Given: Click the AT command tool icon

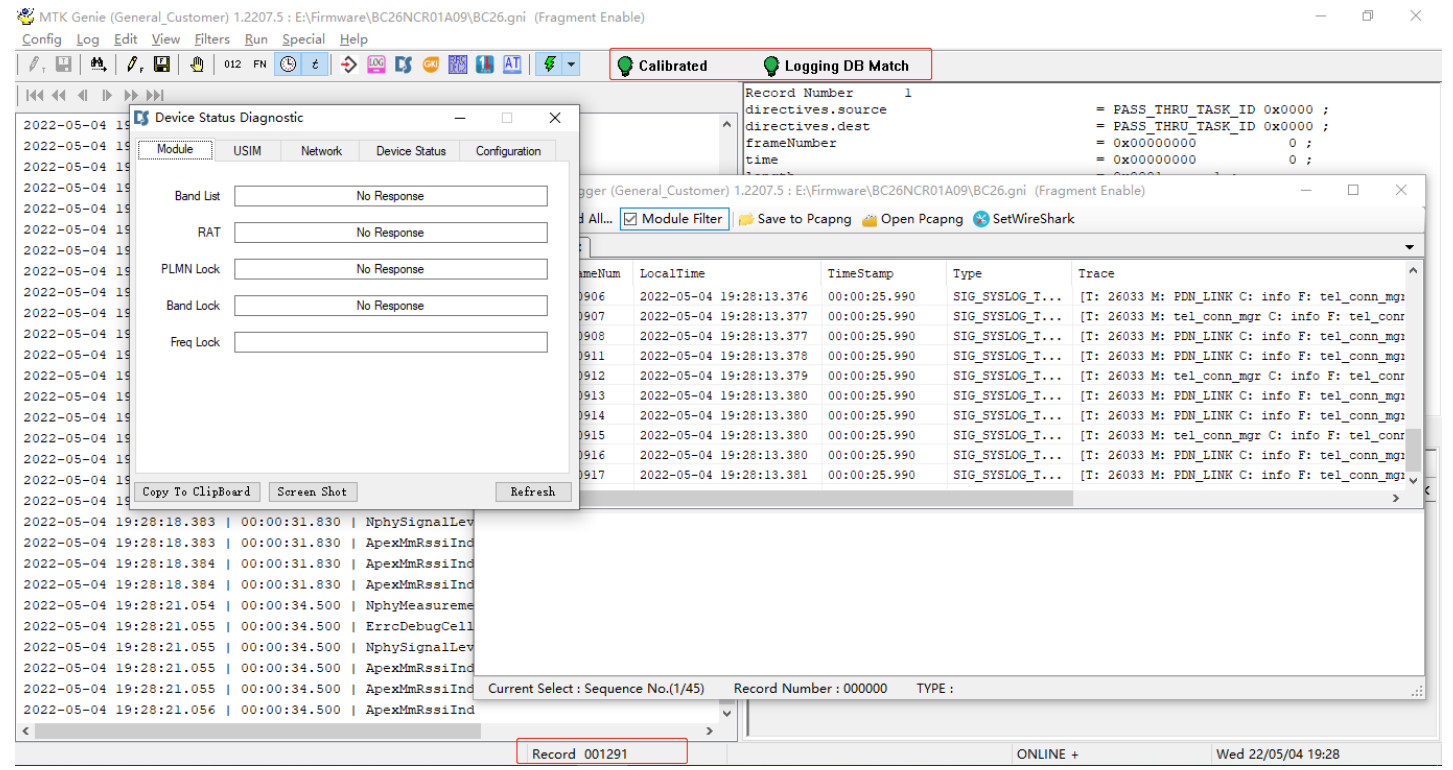Looking at the screenshot, I should tap(512, 65).
